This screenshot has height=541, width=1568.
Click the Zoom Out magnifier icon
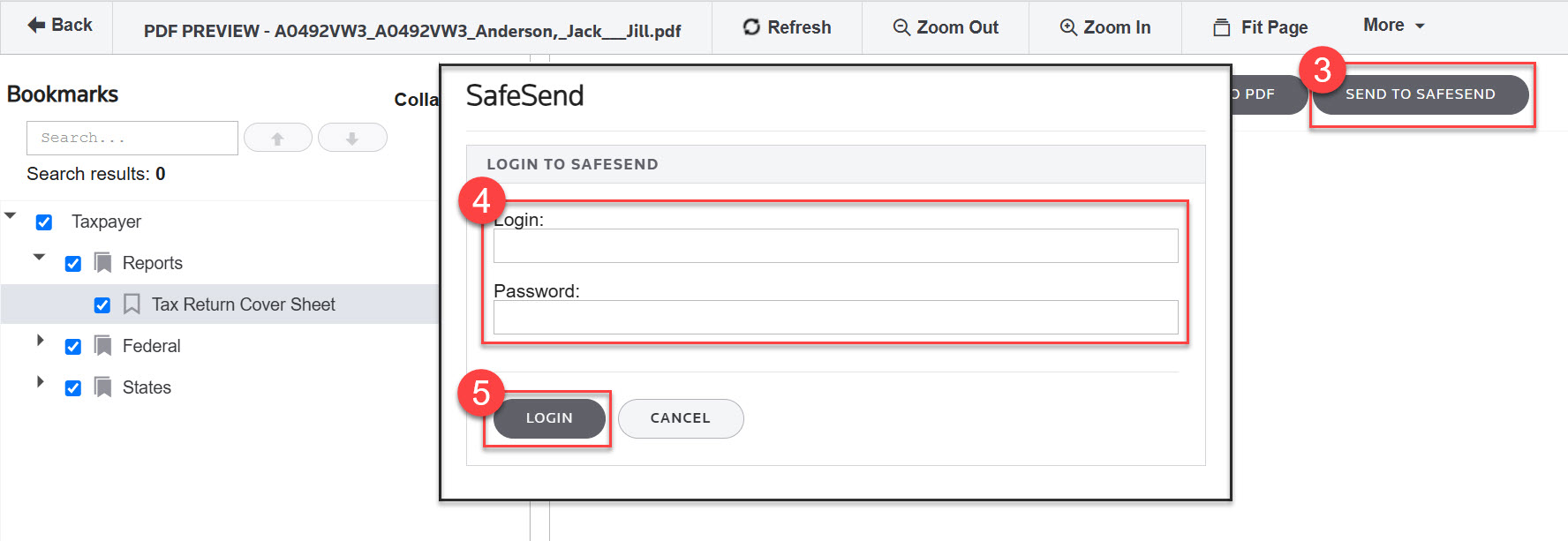[901, 27]
